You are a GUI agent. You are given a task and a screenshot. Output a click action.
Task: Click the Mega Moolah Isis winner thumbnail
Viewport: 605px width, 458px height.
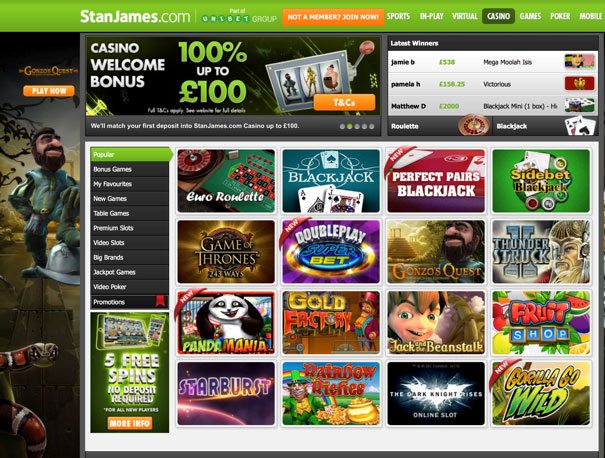click(580, 62)
